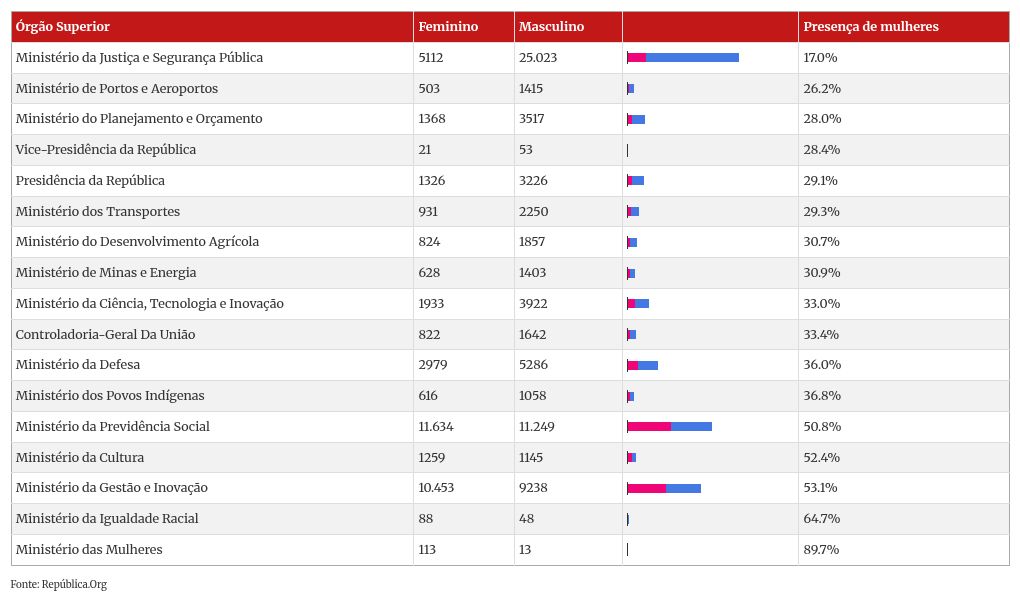1020x602 pixels.
Task: Click the Órgão Superior column header
Action: 63,27
